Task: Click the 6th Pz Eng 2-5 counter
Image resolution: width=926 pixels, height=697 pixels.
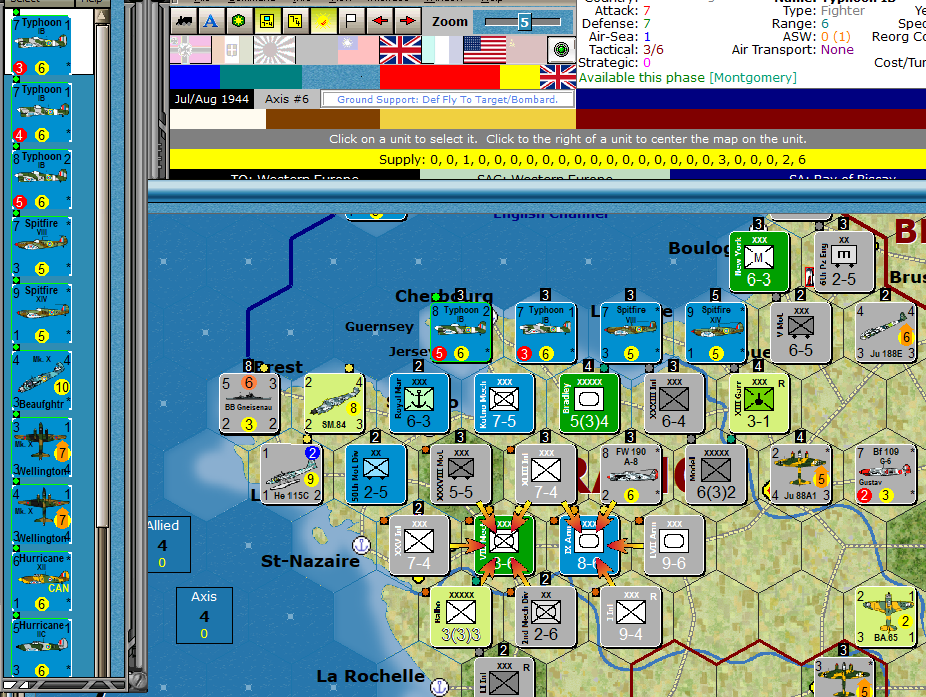Action: coord(844,262)
